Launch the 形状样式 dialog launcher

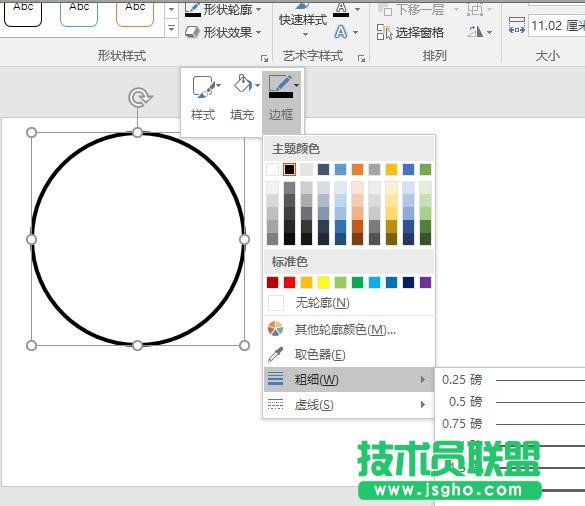264,58
